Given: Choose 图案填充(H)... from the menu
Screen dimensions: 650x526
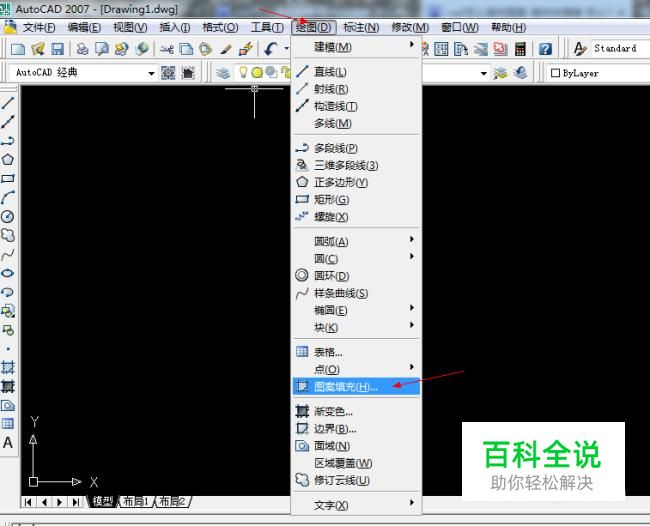Looking at the screenshot, I should pos(356,387).
